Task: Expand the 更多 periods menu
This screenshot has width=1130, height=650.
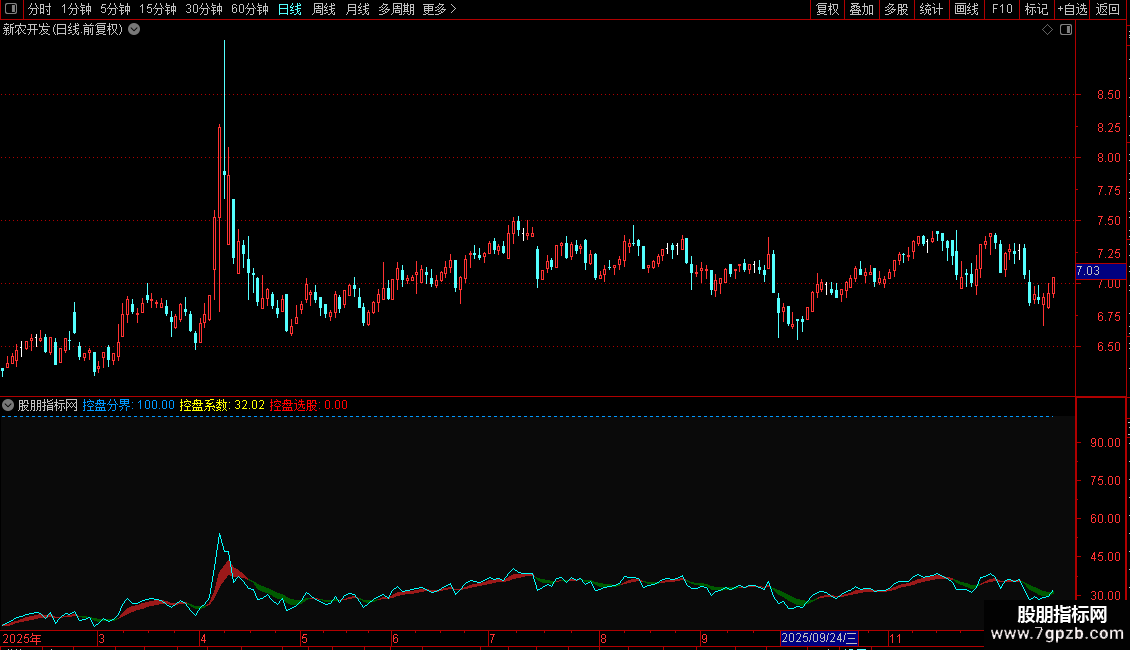Action: click(x=439, y=9)
